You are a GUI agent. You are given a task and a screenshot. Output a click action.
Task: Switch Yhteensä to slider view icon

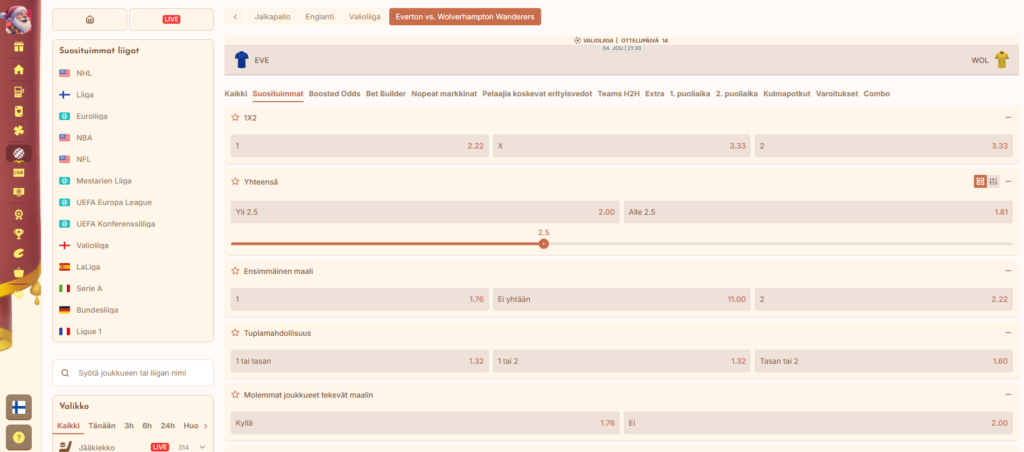tap(993, 182)
